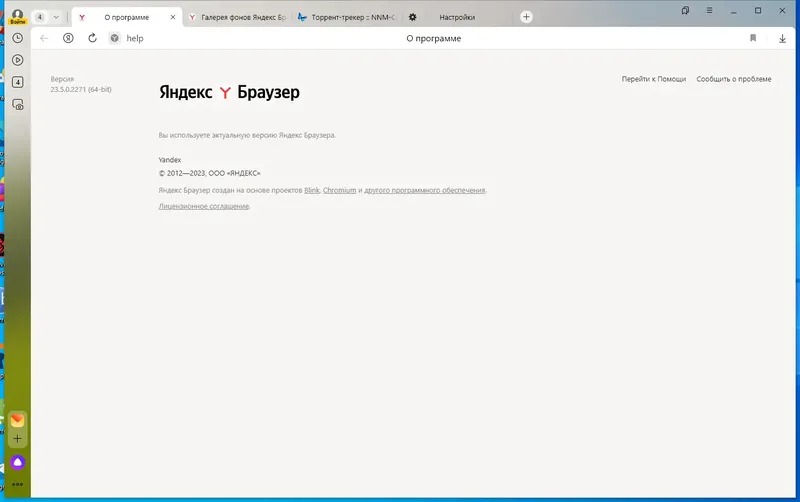Switch to the О программе tab

(x=127, y=17)
